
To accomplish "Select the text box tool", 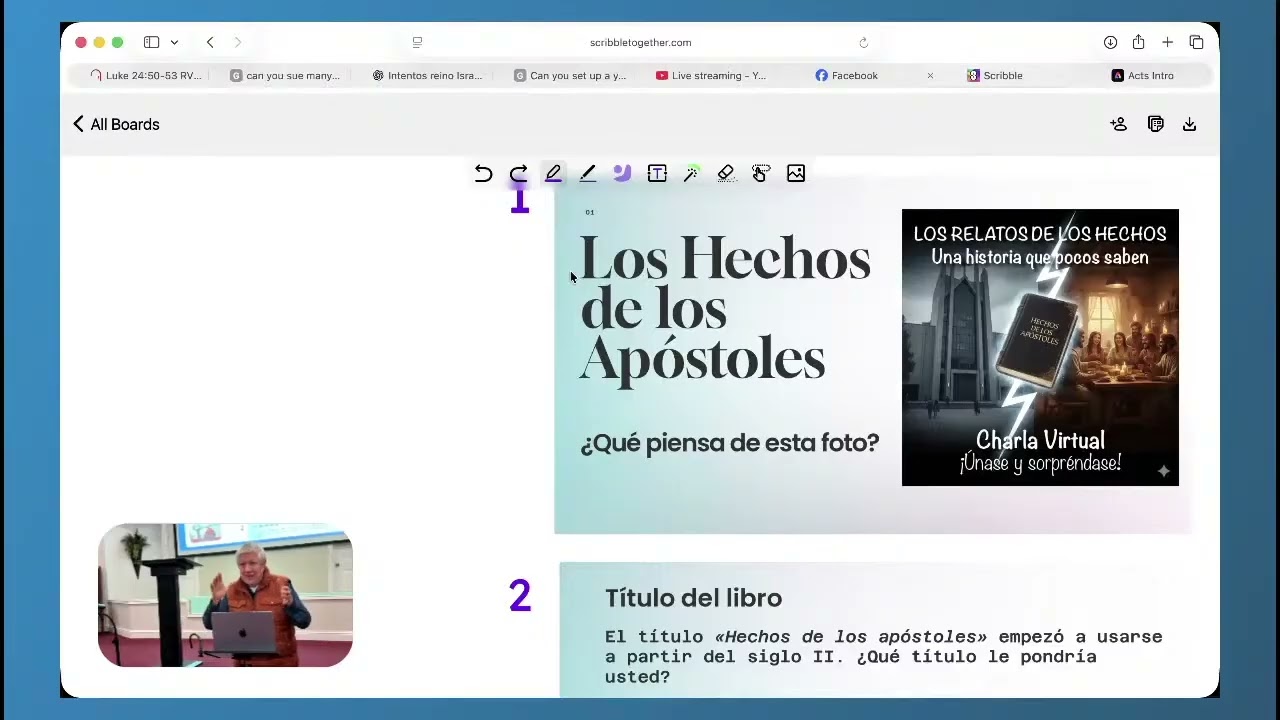I will (x=657, y=174).
